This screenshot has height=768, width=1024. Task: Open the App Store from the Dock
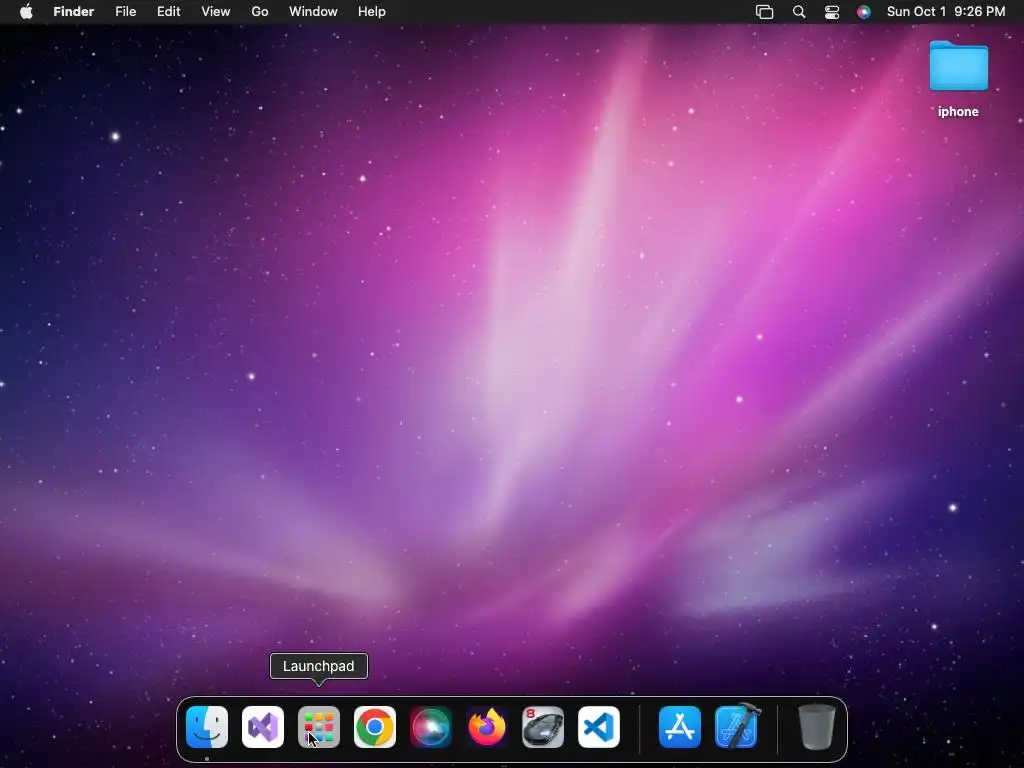[680, 727]
